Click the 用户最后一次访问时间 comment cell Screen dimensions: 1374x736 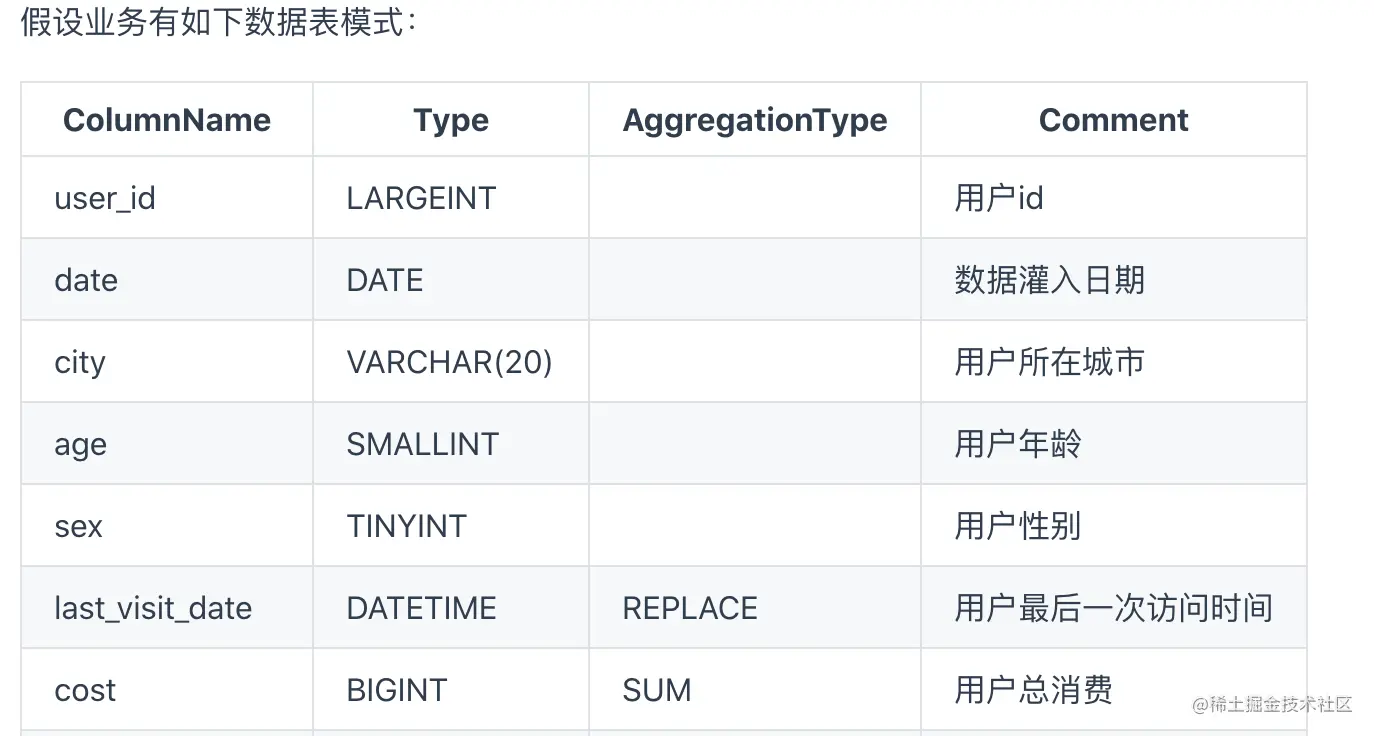coord(1113,608)
